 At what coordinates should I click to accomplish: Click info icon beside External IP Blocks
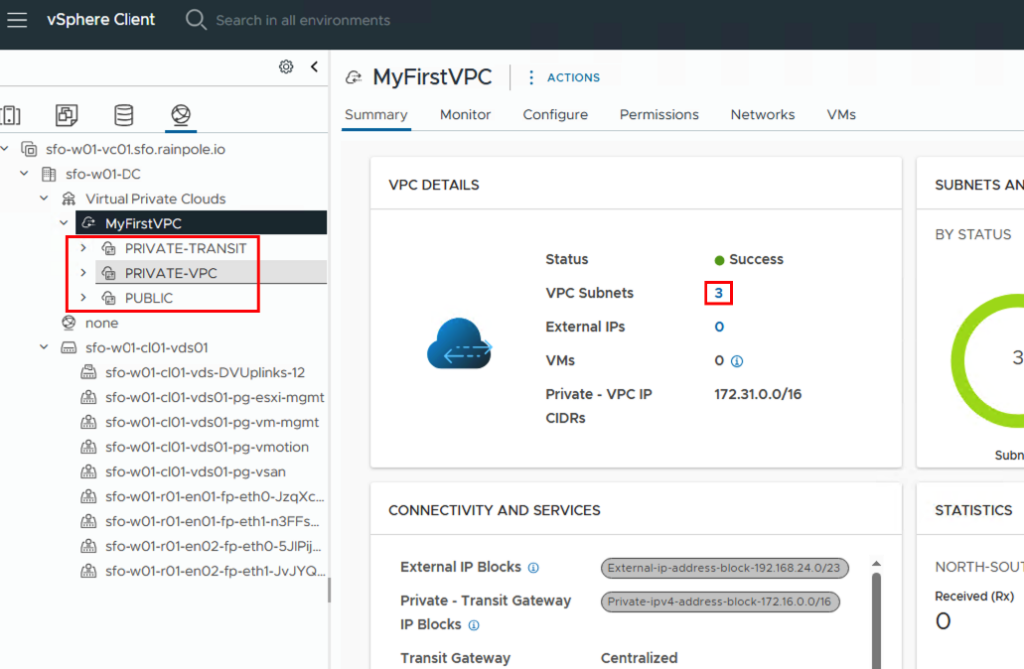coord(533,568)
